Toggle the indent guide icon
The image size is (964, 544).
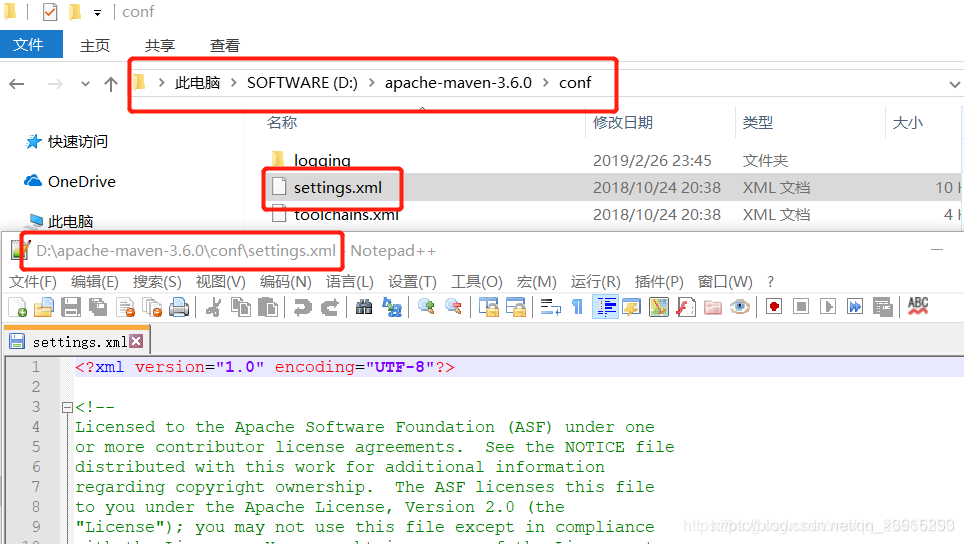click(606, 307)
